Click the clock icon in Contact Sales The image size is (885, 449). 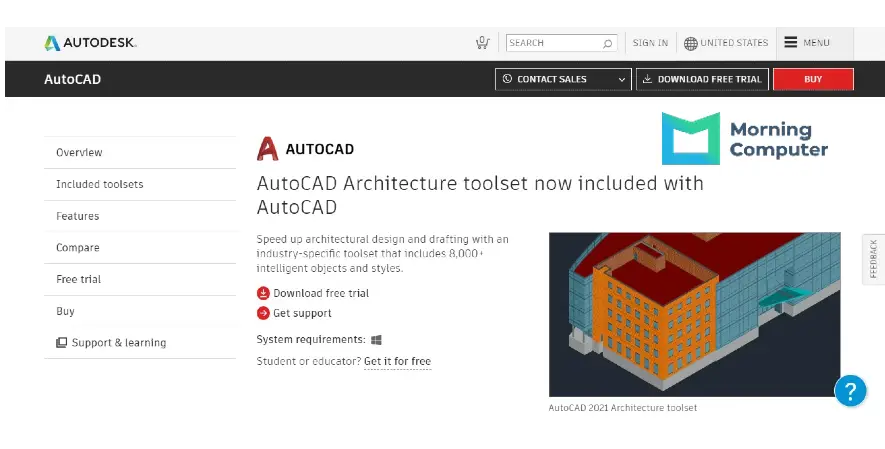point(507,79)
